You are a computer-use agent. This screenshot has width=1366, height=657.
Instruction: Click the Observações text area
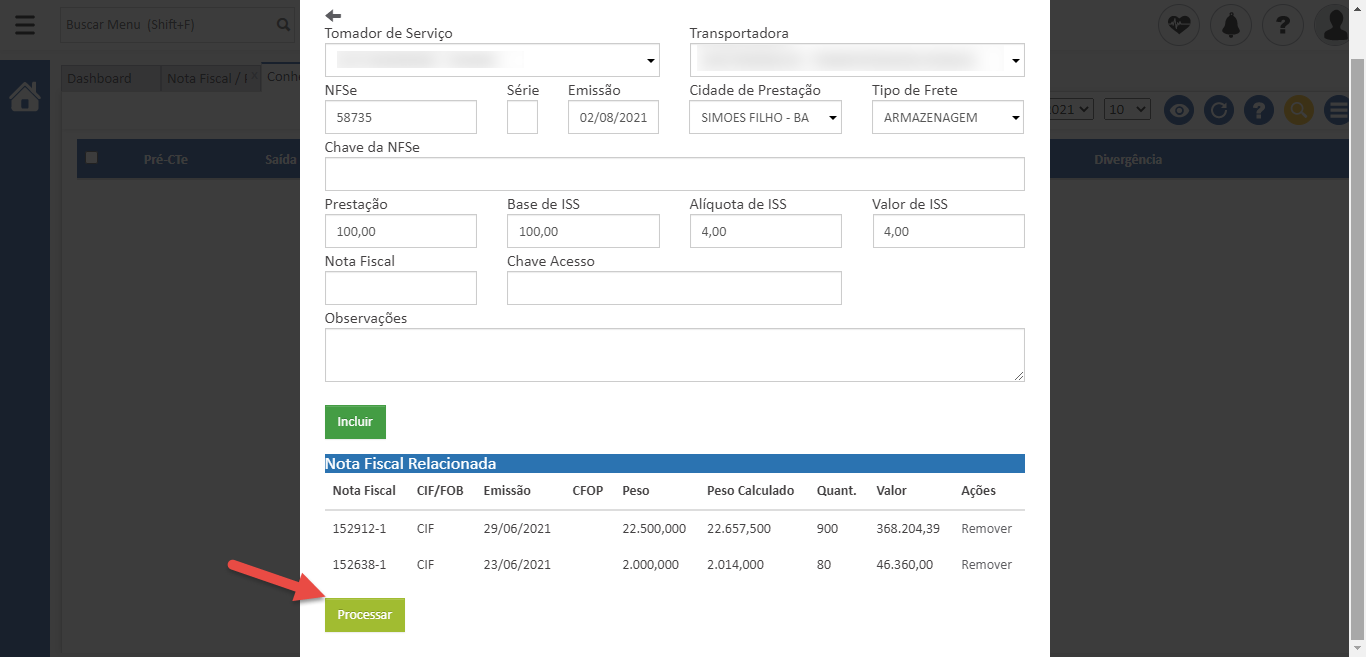[674, 355]
